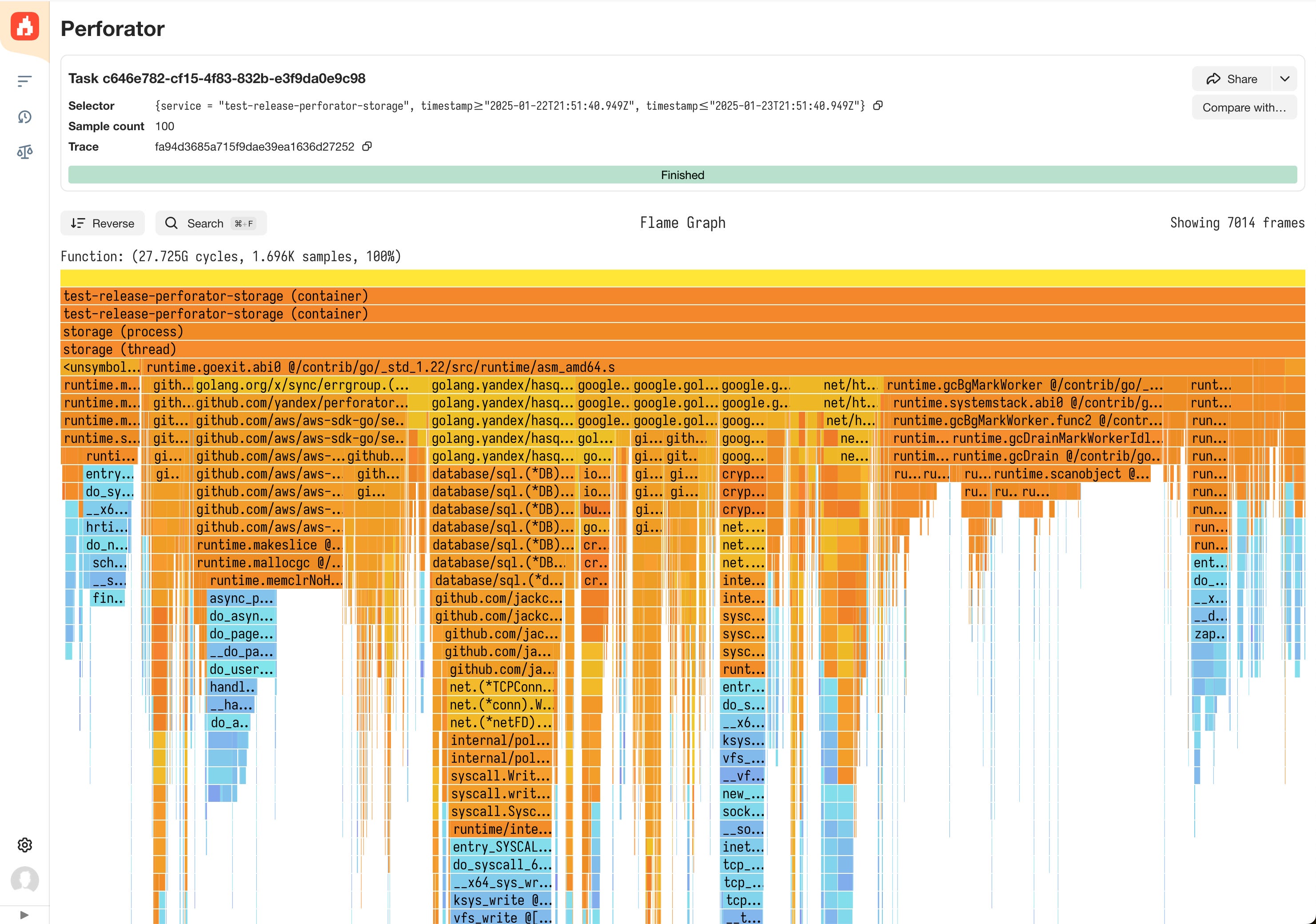Select runtime.gcDrain frame
The image size is (1316, 924).
[1056, 456]
